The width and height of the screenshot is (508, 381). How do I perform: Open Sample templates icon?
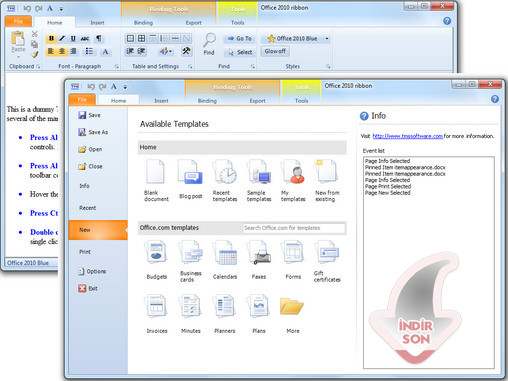[259, 180]
